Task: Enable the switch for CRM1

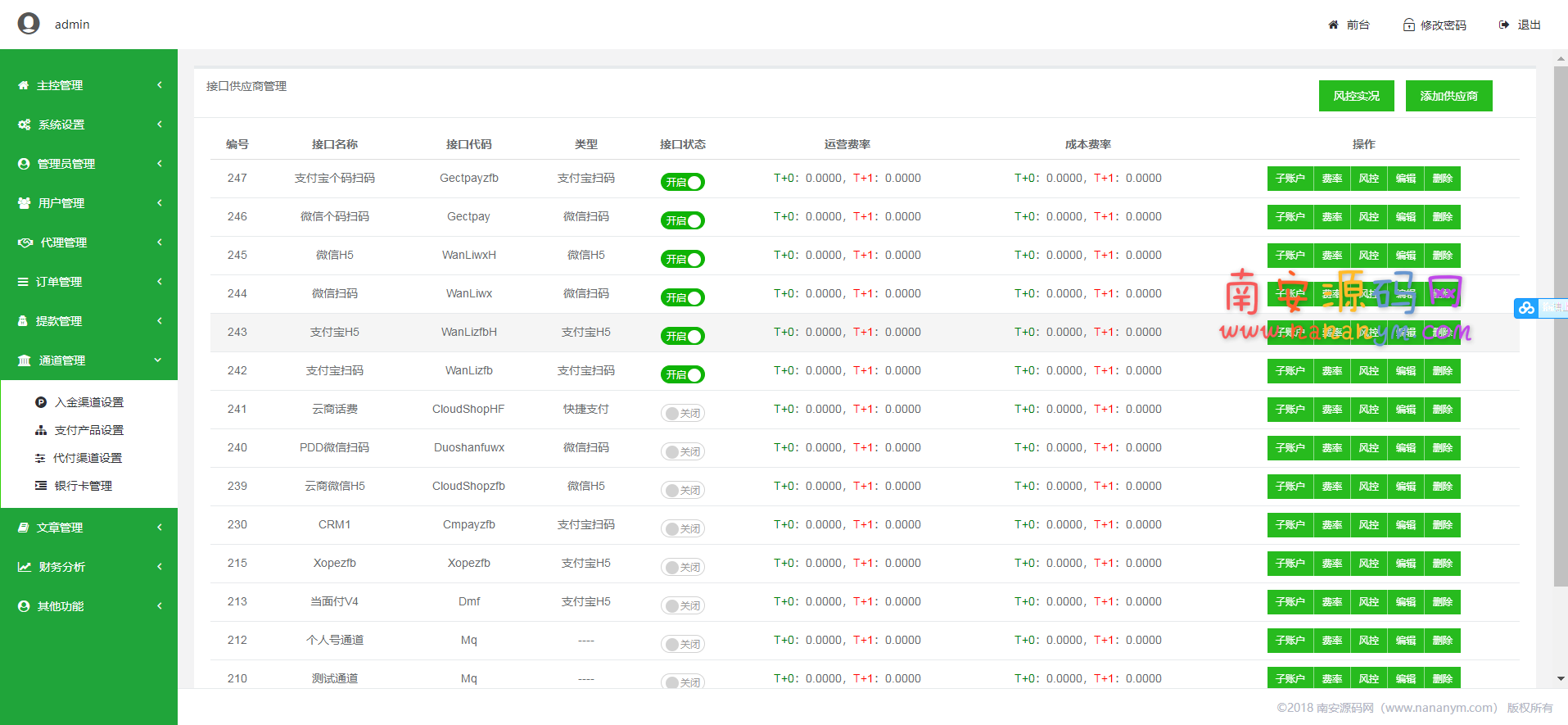Action: (683, 528)
